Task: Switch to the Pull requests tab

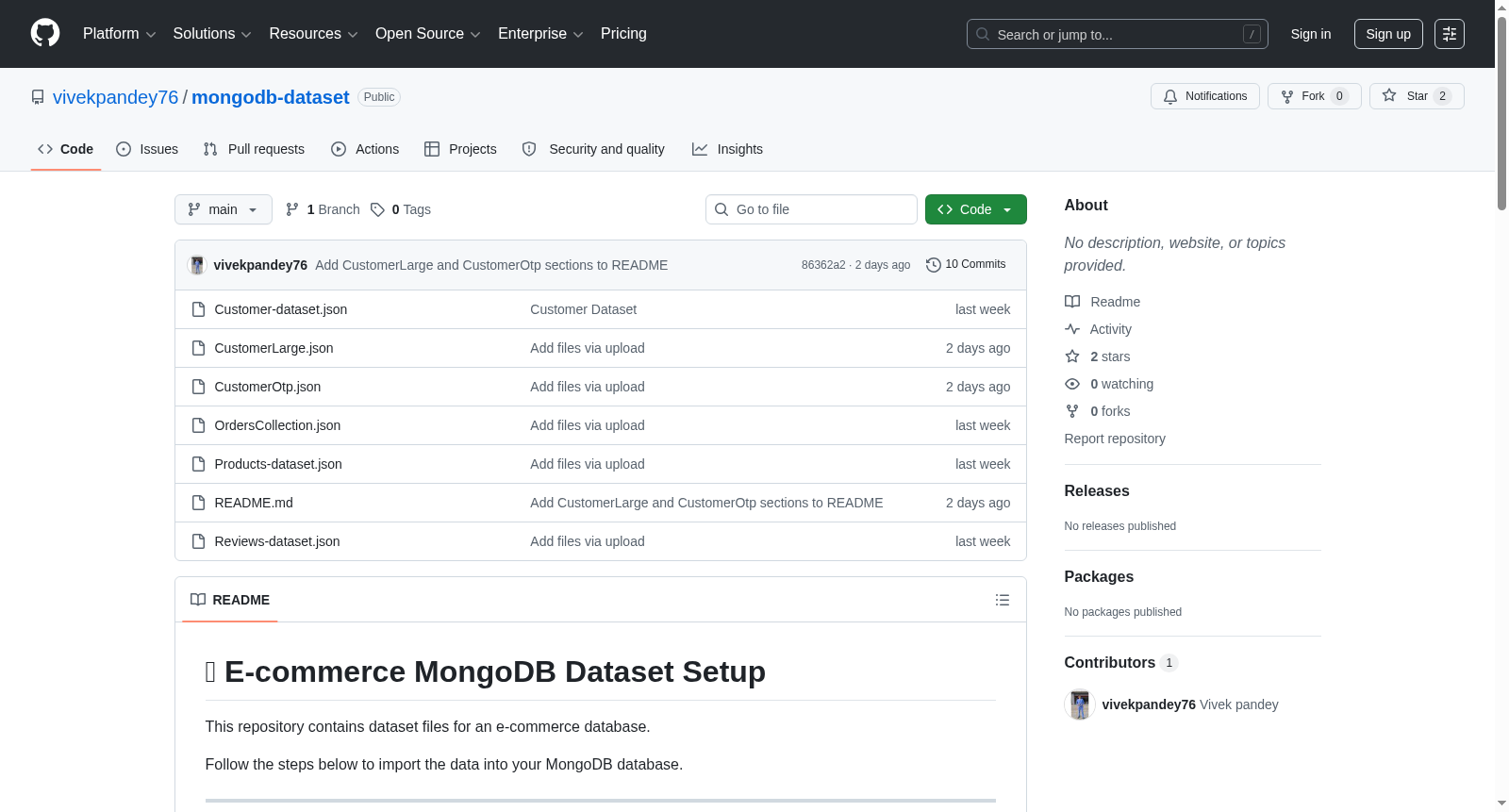Action: (x=254, y=149)
